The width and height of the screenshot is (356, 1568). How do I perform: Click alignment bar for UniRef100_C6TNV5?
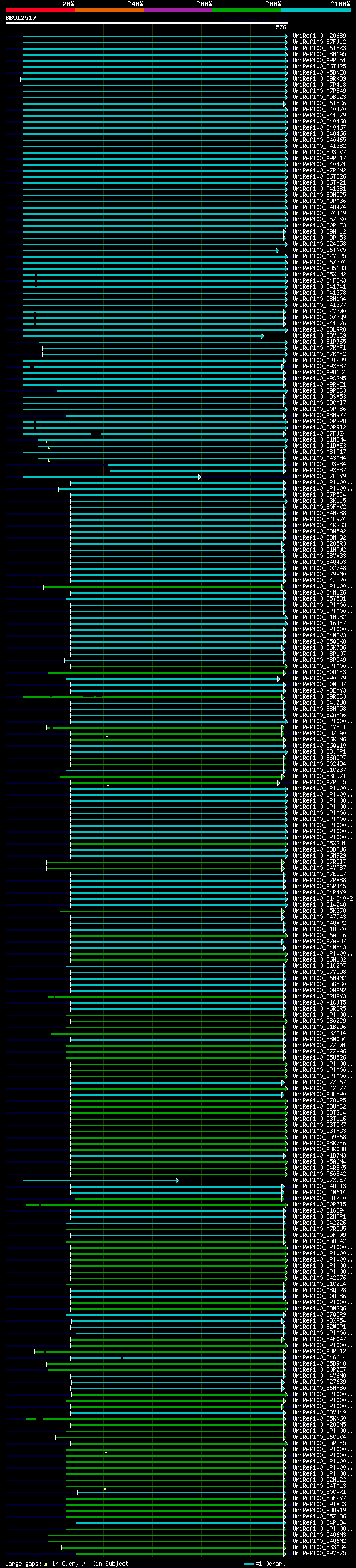pyautogui.click(x=150, y=250)
